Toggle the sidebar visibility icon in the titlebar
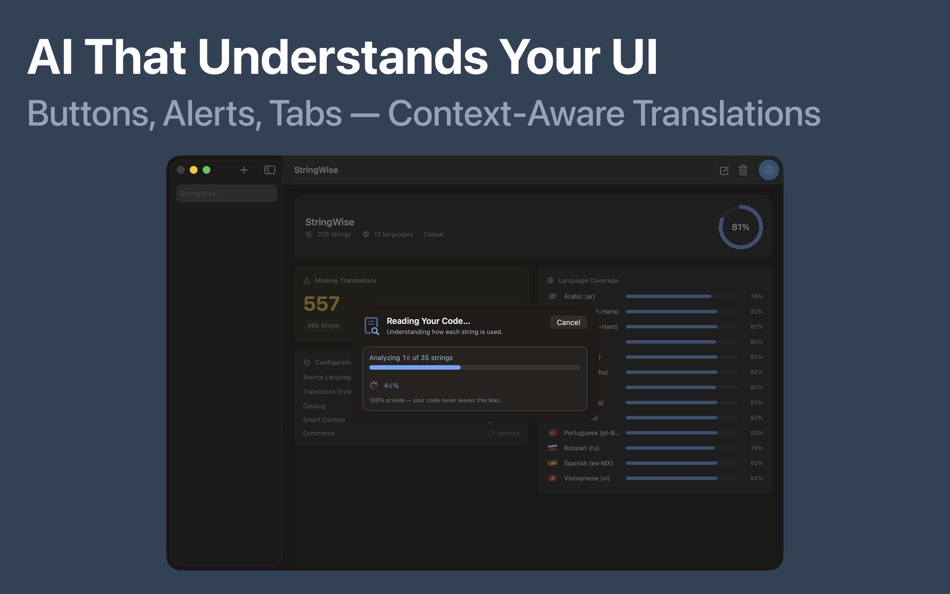 click(270, 169)
